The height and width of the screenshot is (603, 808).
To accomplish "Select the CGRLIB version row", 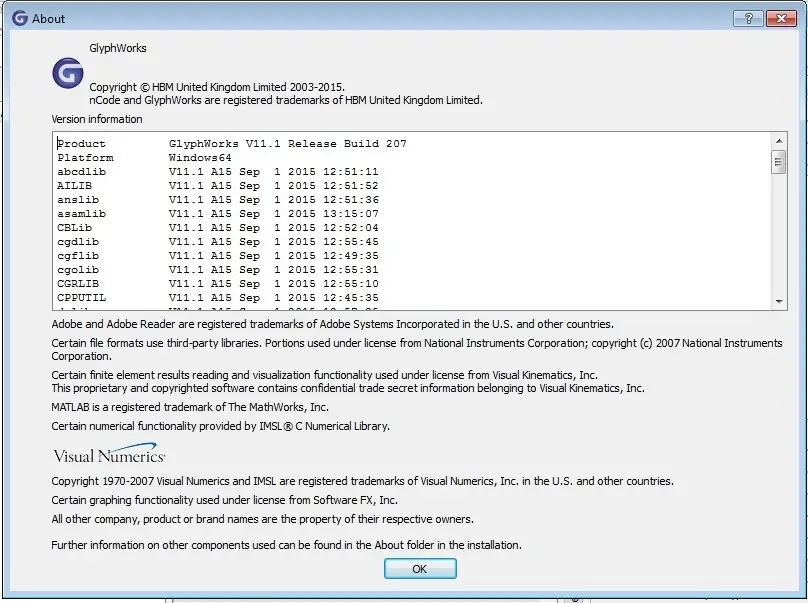I will pos(217,283).
